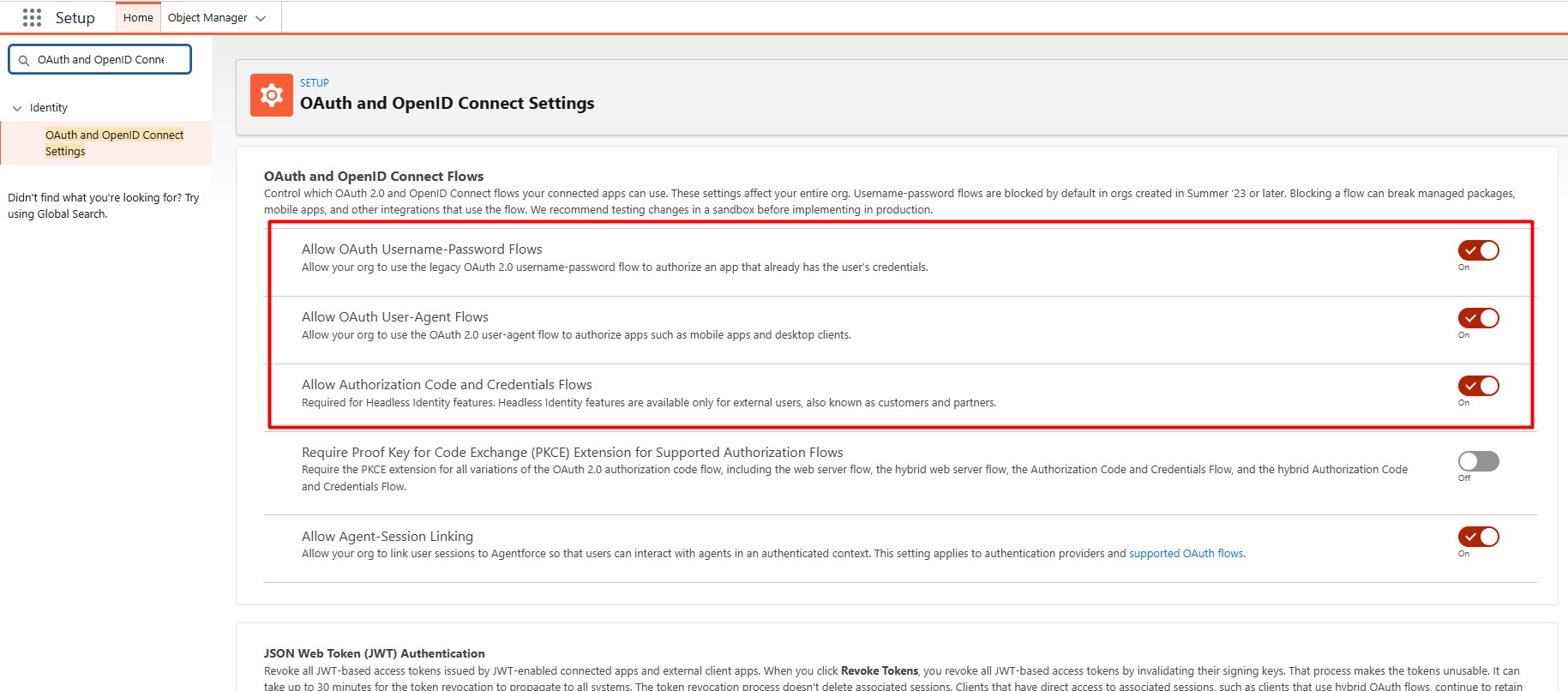Click the Identity tree label

pyautogui.click(x=49, y=108)
